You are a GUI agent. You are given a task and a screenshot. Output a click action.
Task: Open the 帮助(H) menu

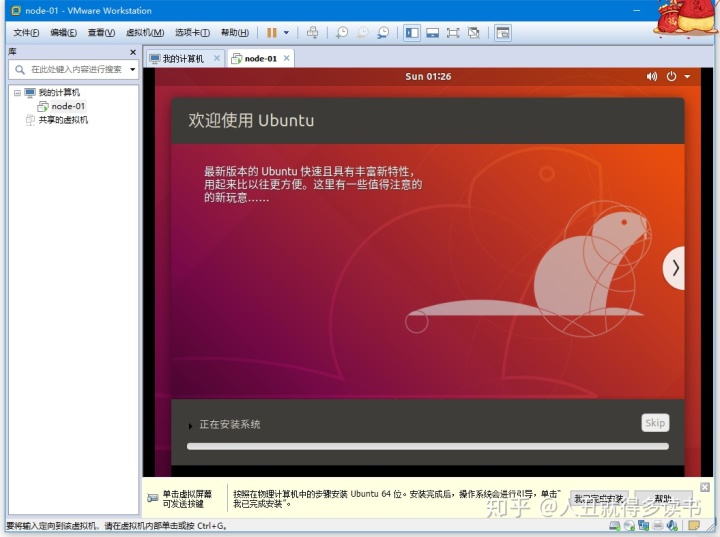235,33
